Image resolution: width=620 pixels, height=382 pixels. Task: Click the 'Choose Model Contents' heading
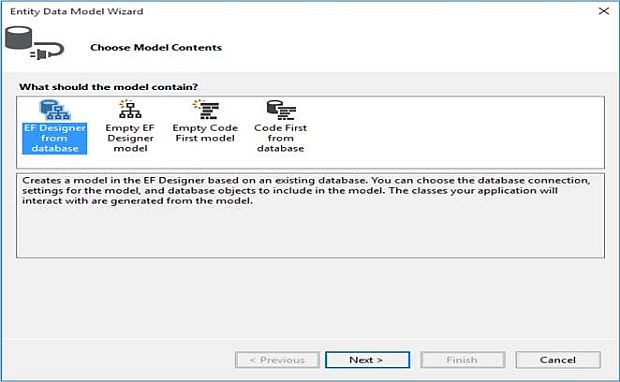point(156,47)
